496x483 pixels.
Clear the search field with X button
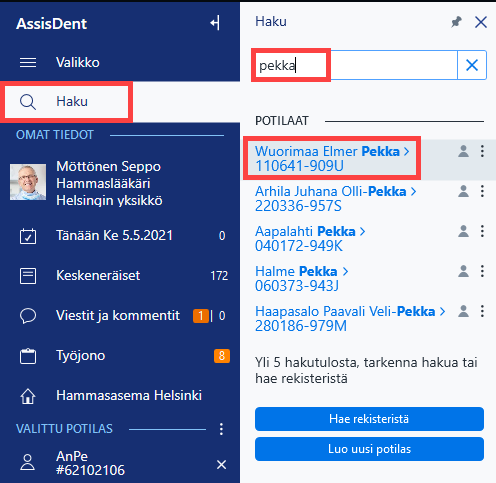[x=472, y=65]
